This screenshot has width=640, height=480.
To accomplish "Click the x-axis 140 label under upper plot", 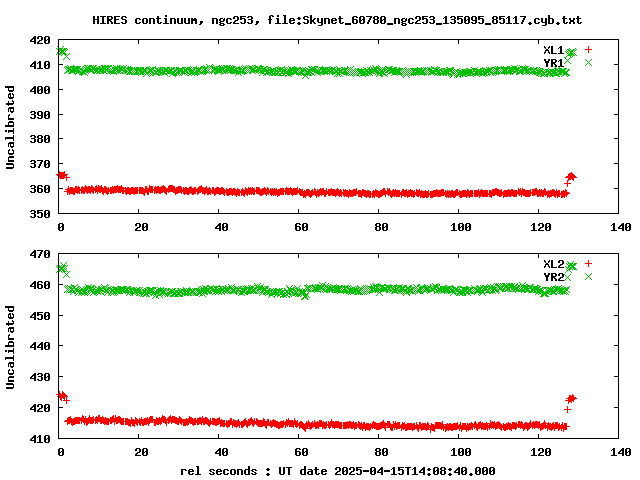I will click(x=621, y=227).
